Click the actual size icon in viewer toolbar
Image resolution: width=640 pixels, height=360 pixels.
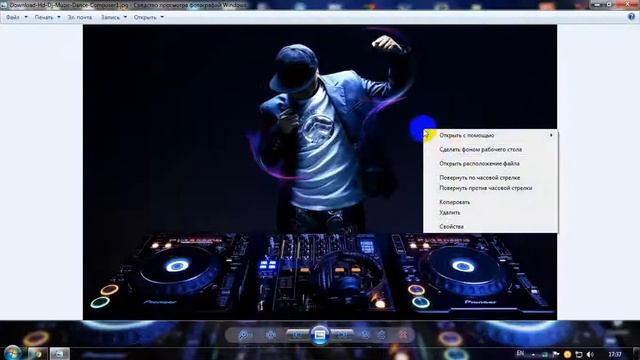(270, 335)
